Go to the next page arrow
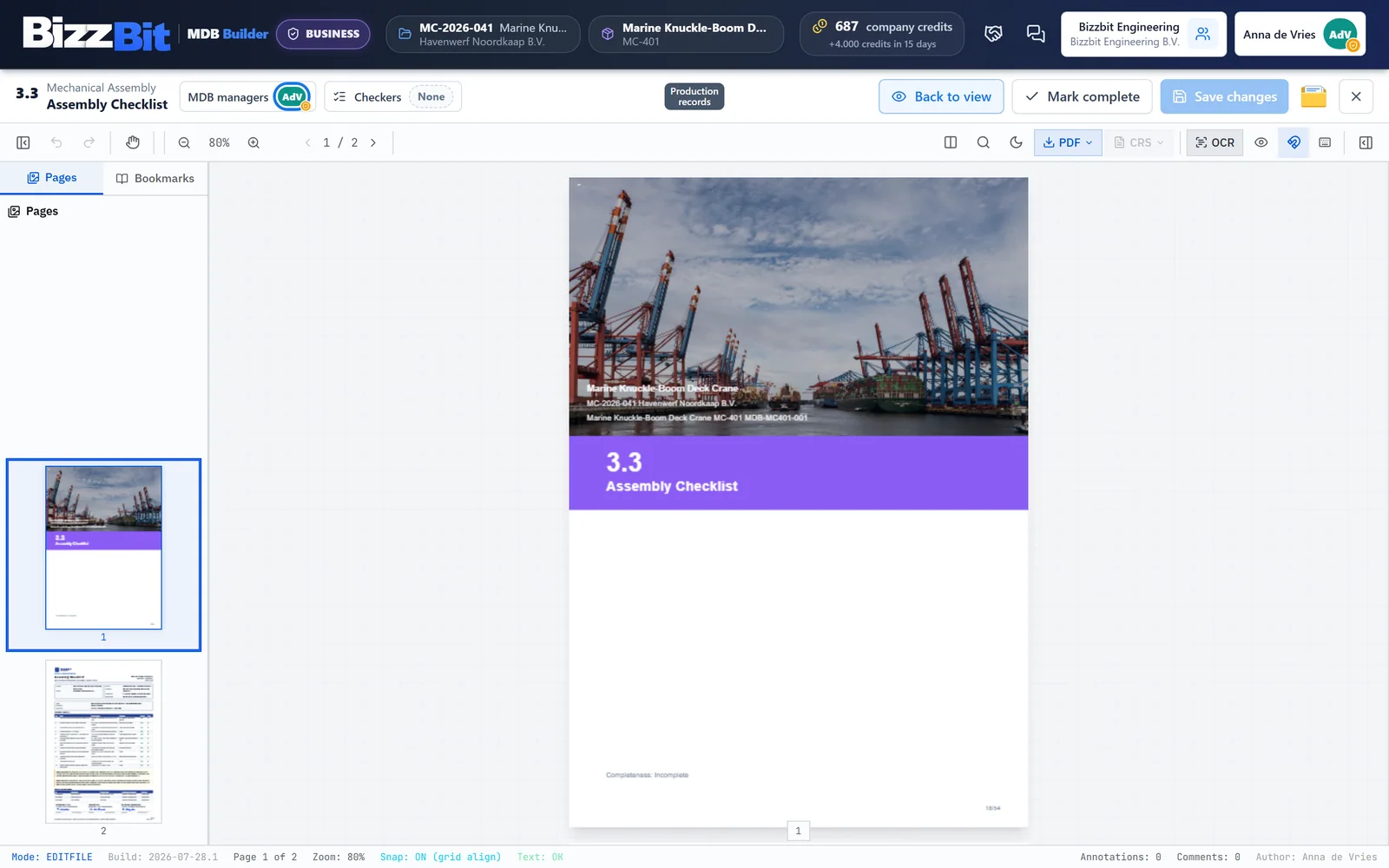The height and width of the screenshot is (868, 1389). click(373, 142)
